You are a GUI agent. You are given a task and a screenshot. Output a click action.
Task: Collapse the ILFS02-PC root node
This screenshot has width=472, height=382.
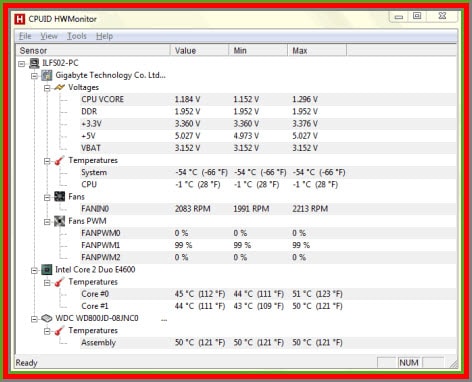[22, 64]
